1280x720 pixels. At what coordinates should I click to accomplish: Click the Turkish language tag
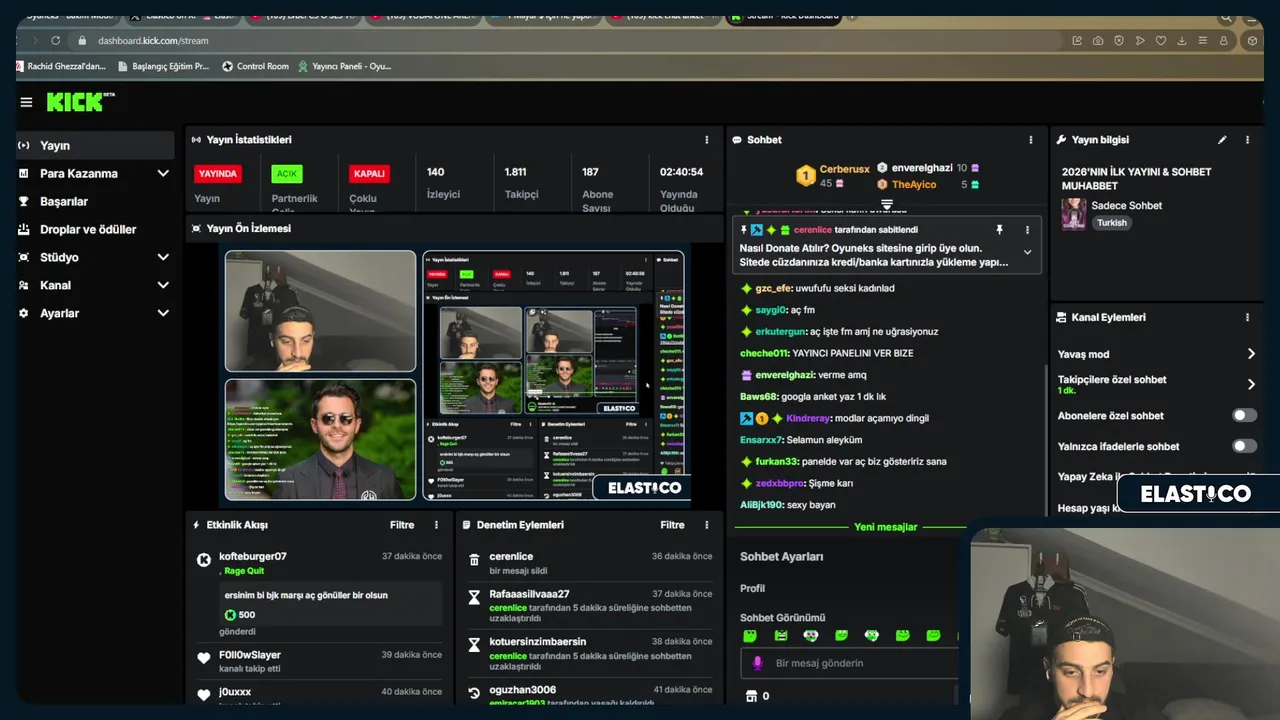pos(1111,223)
